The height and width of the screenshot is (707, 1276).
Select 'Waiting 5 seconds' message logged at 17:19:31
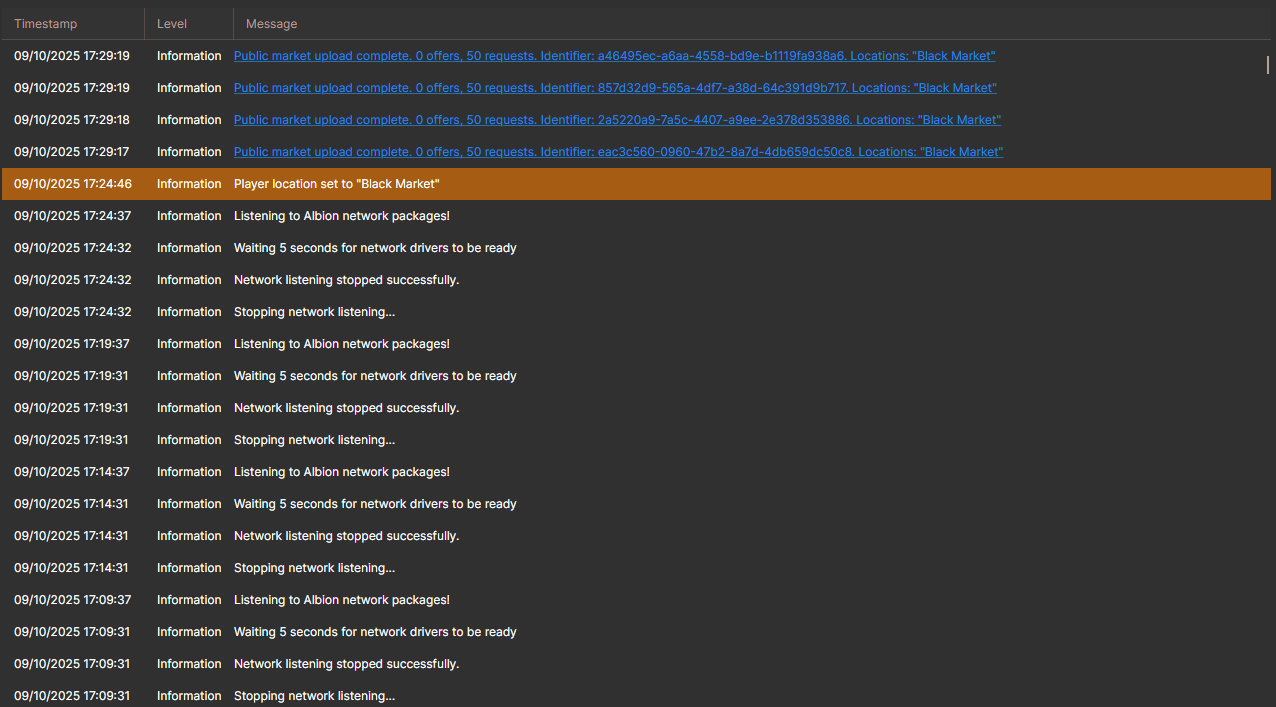click(x=374, y=376)
